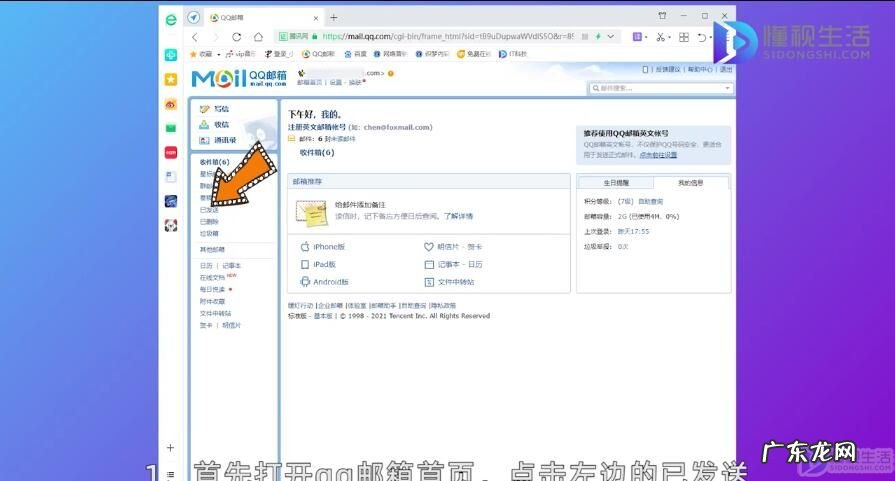The image size is (895, 481).
Task: Click 自助查询 link beside 积分等级
Action: click(x=651, y=202)
